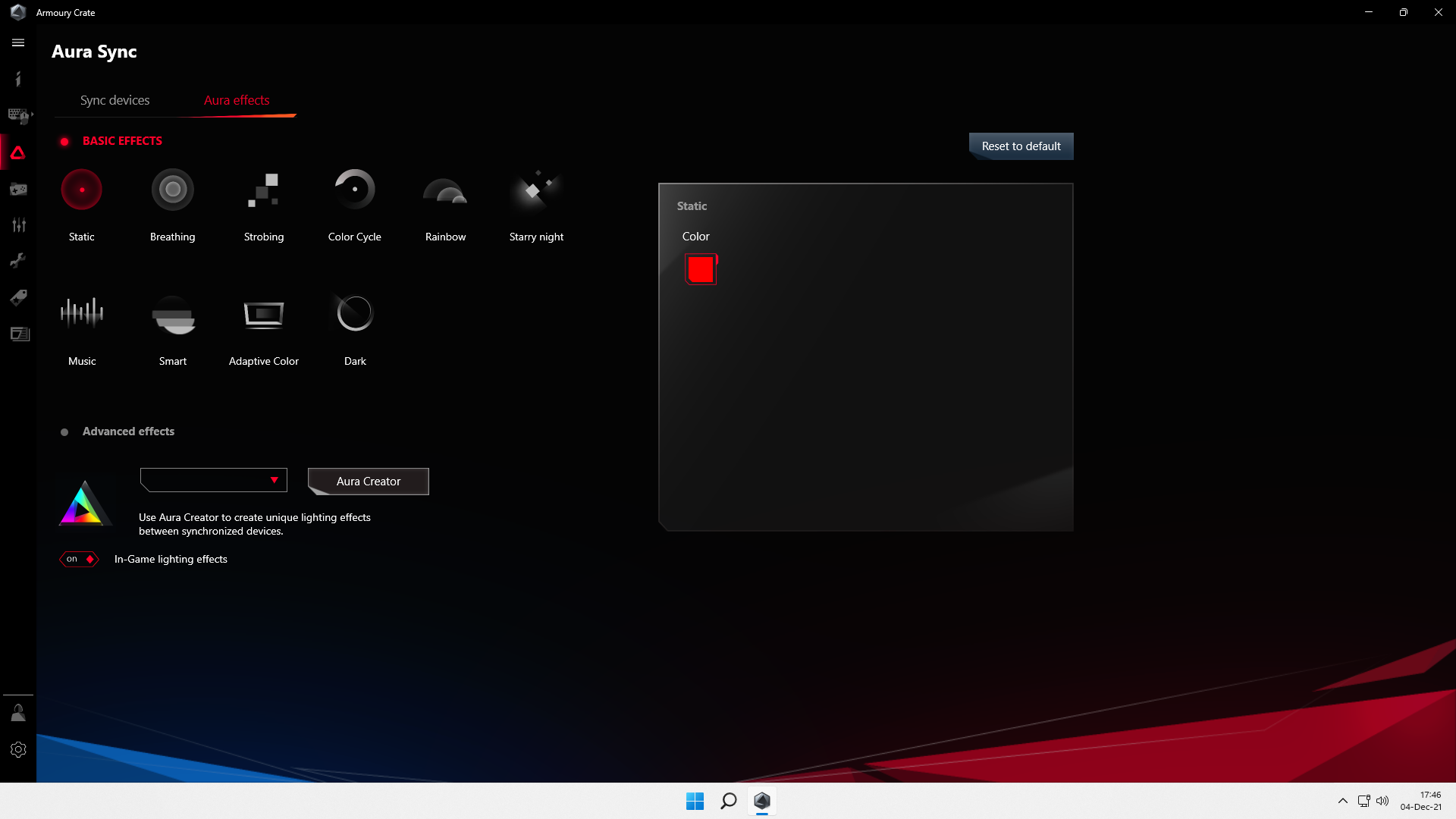Select the Adaptive Color effect
Viewport: 1456px width, 819px height.
click(x=263, y=313)
